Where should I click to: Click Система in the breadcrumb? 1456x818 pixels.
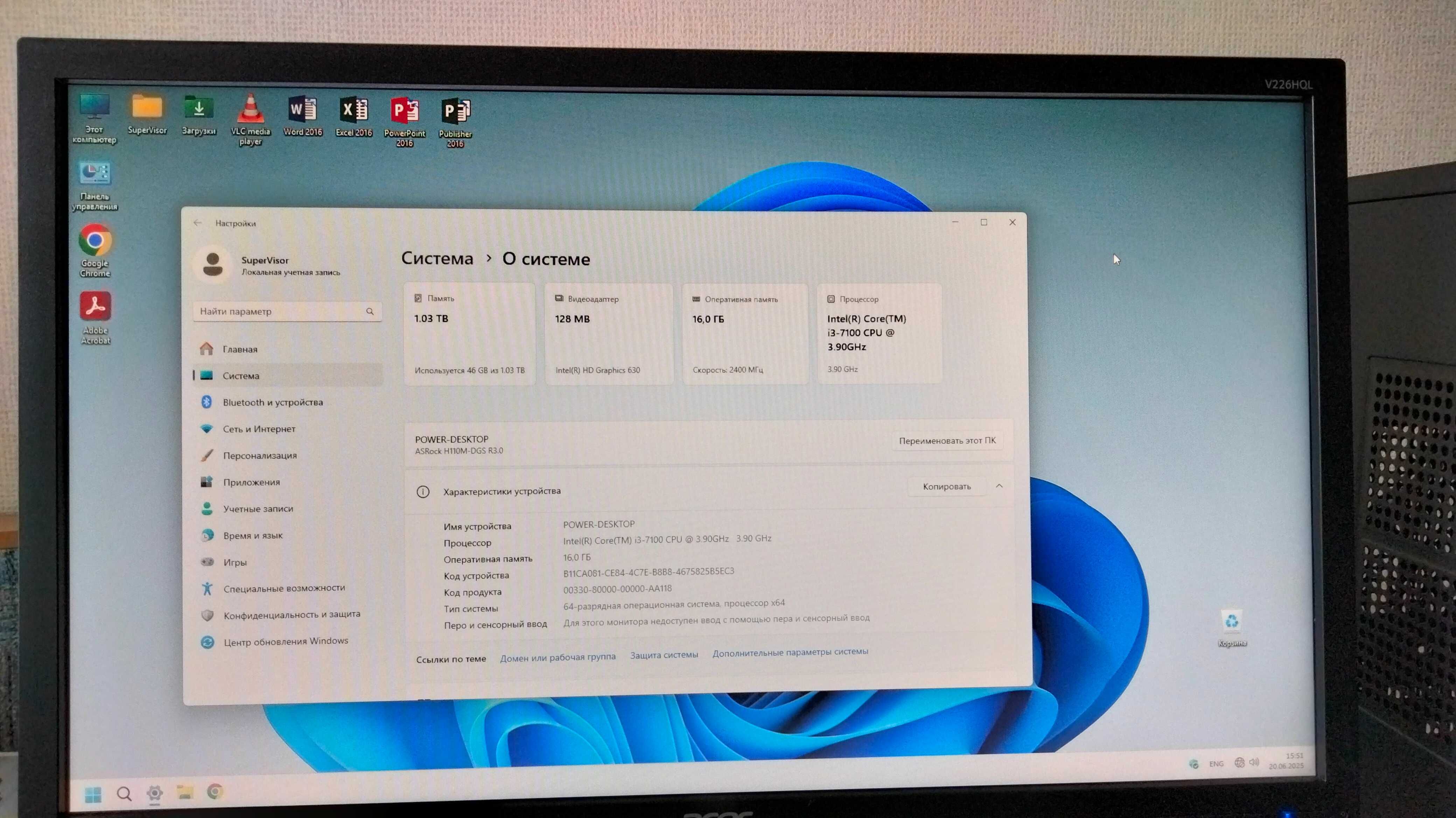437,258
